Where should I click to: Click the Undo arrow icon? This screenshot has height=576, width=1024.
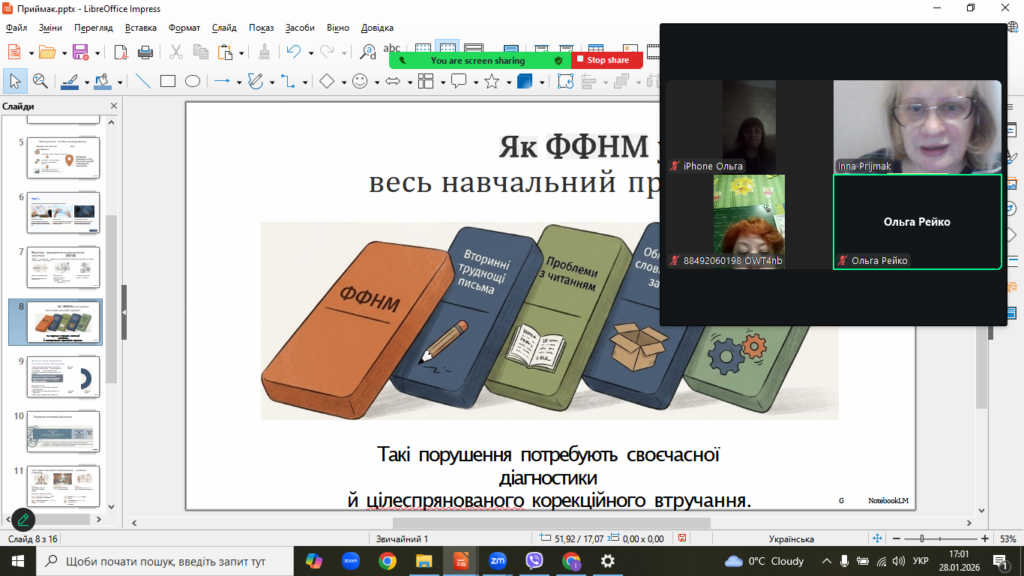[294, 52]
